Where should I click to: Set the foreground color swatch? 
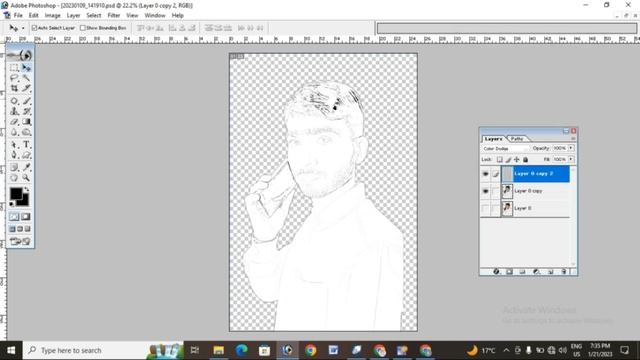click(x=16, y=193)
